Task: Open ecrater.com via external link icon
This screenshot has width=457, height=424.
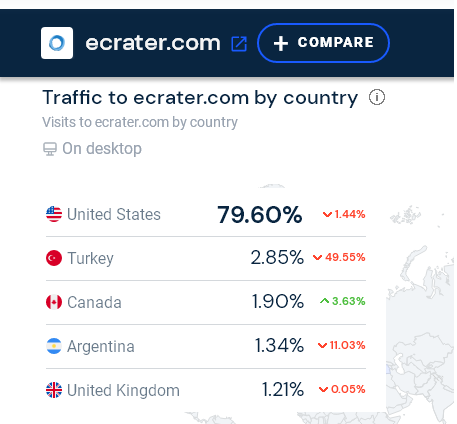Action: [239, 44]
